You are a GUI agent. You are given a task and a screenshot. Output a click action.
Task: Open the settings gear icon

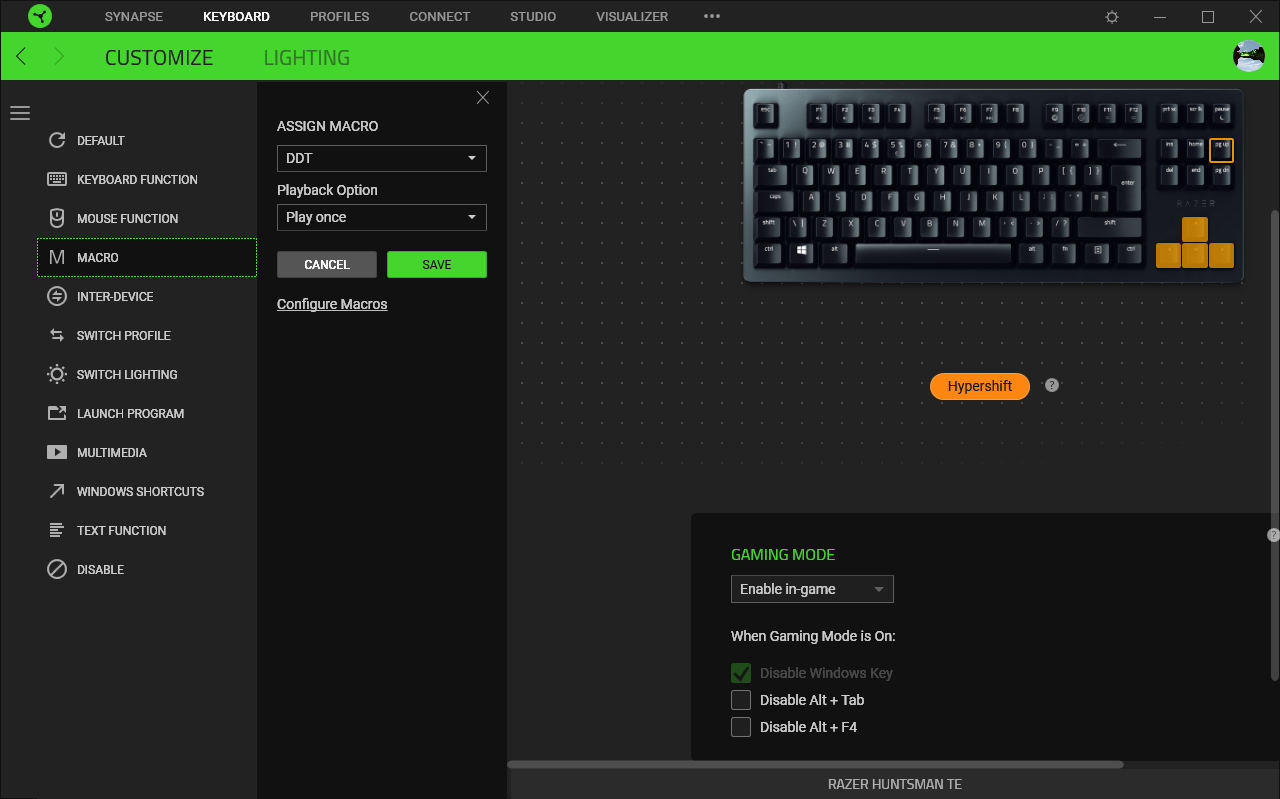(x=1112, y=17)
